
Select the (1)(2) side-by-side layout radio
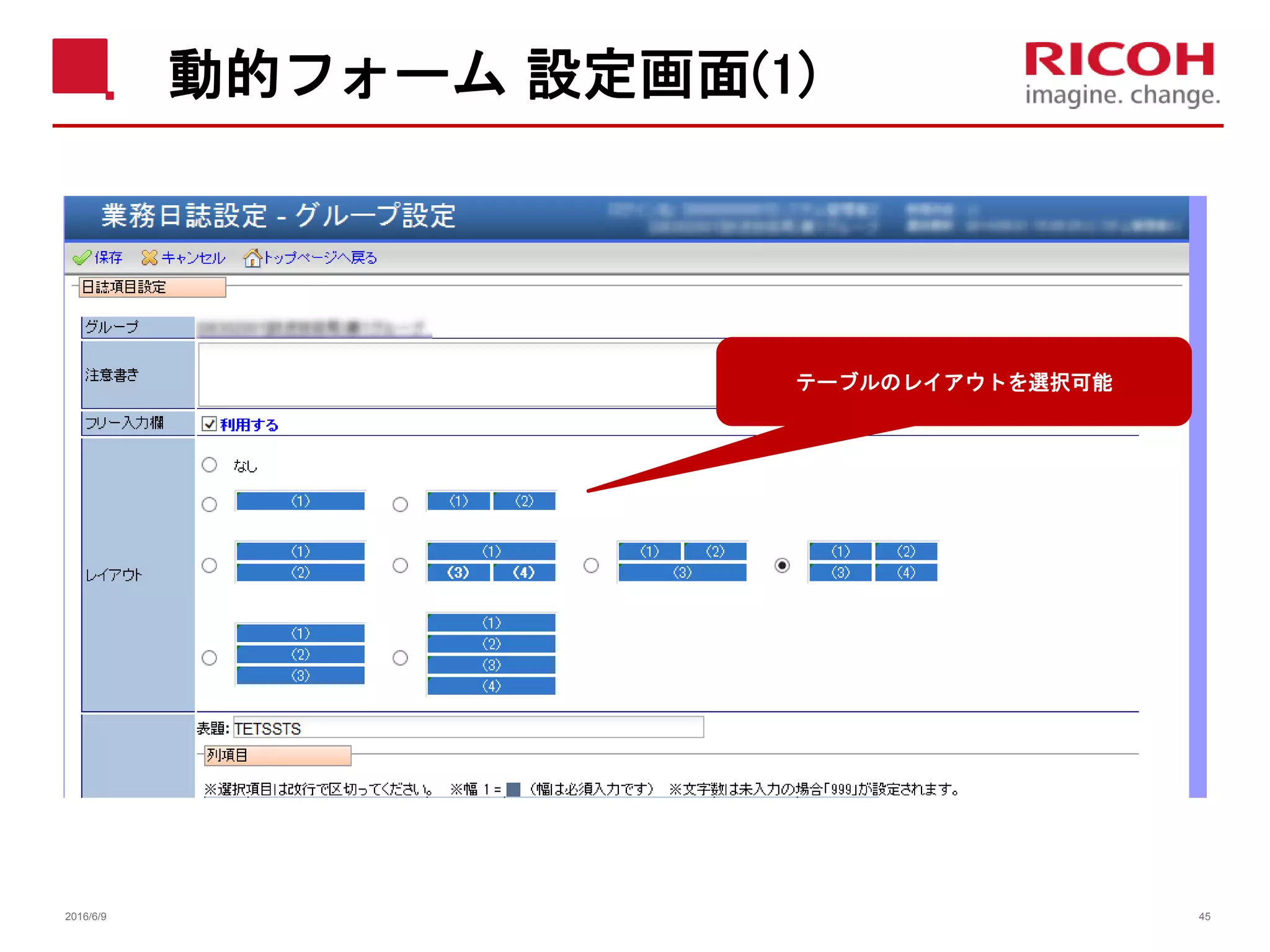[401, 505]
